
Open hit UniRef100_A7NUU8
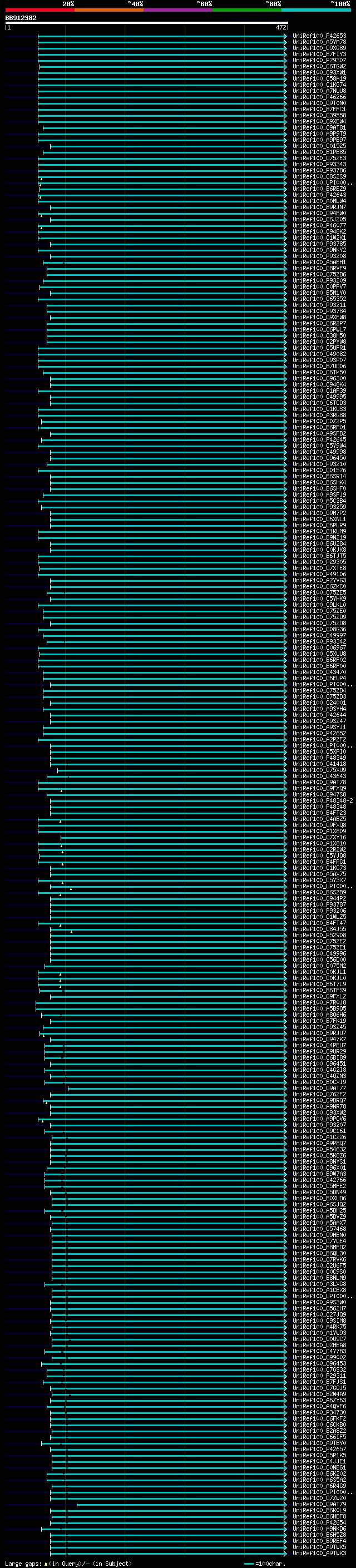click(319, 91)
